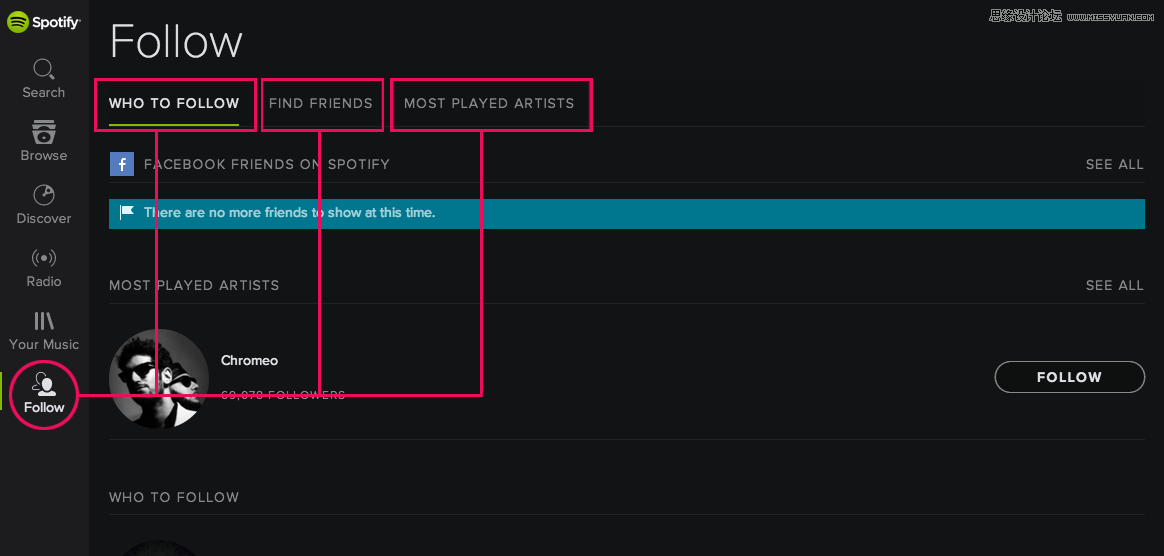Click the 'no more friends to show' message
This screenshot has height=556, width=1164.
tap(290, 212)
